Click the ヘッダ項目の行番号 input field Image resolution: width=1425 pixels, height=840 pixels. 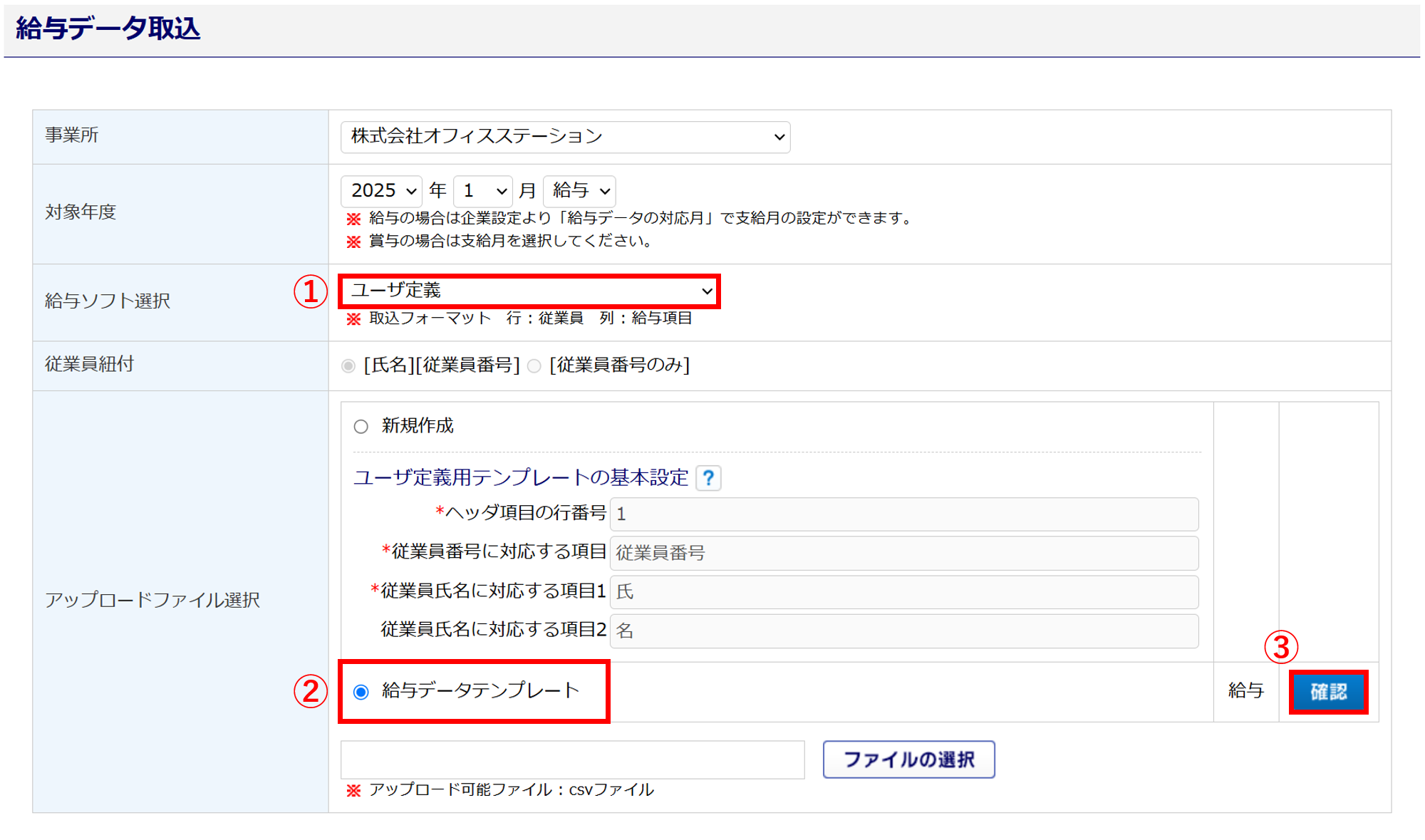coord(903,514)
